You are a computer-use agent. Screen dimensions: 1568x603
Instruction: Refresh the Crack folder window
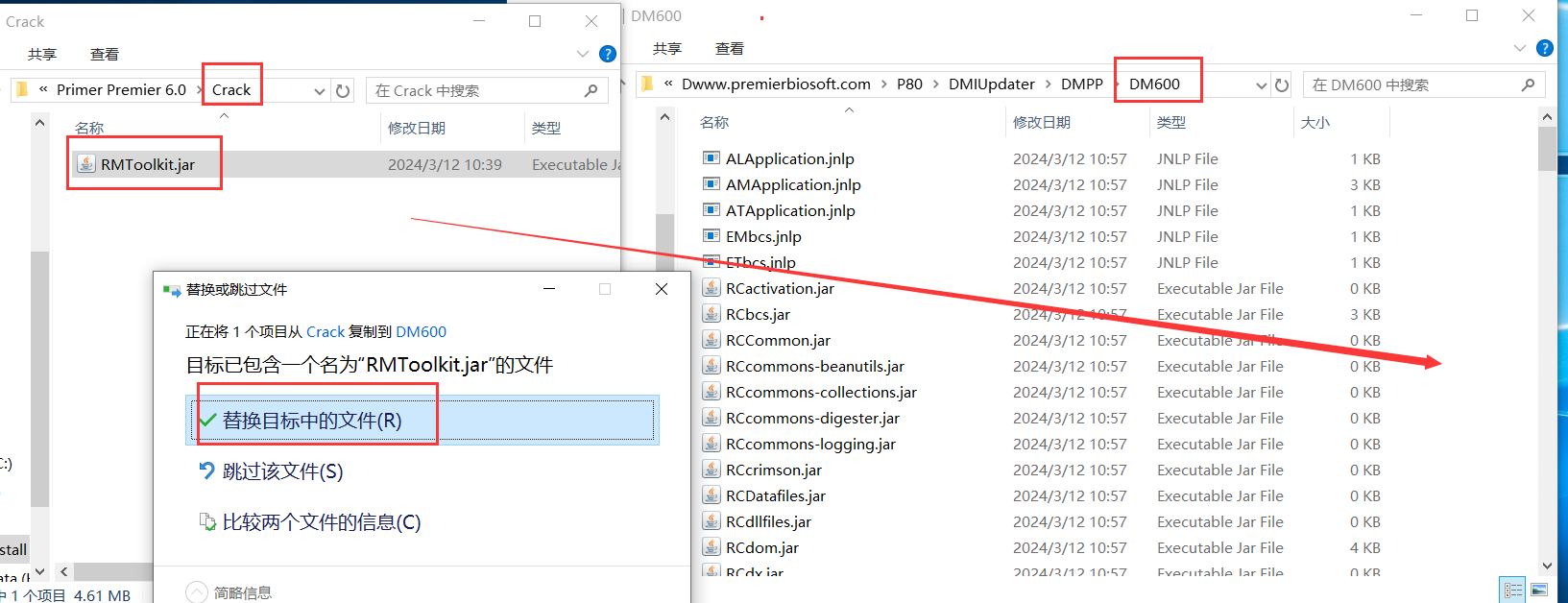(x=343, y=91)
